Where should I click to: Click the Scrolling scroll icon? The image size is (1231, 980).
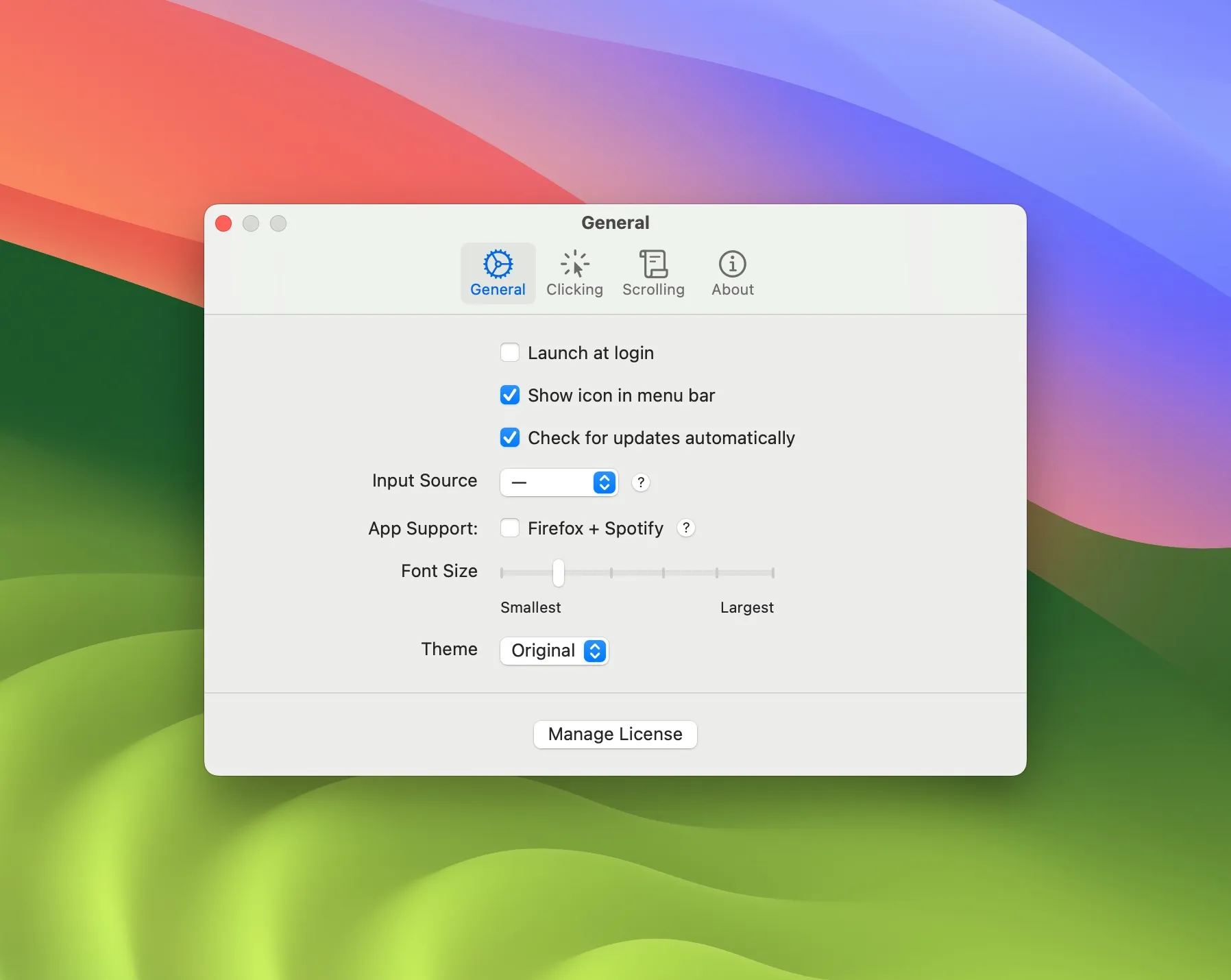[x=653, y=264]
